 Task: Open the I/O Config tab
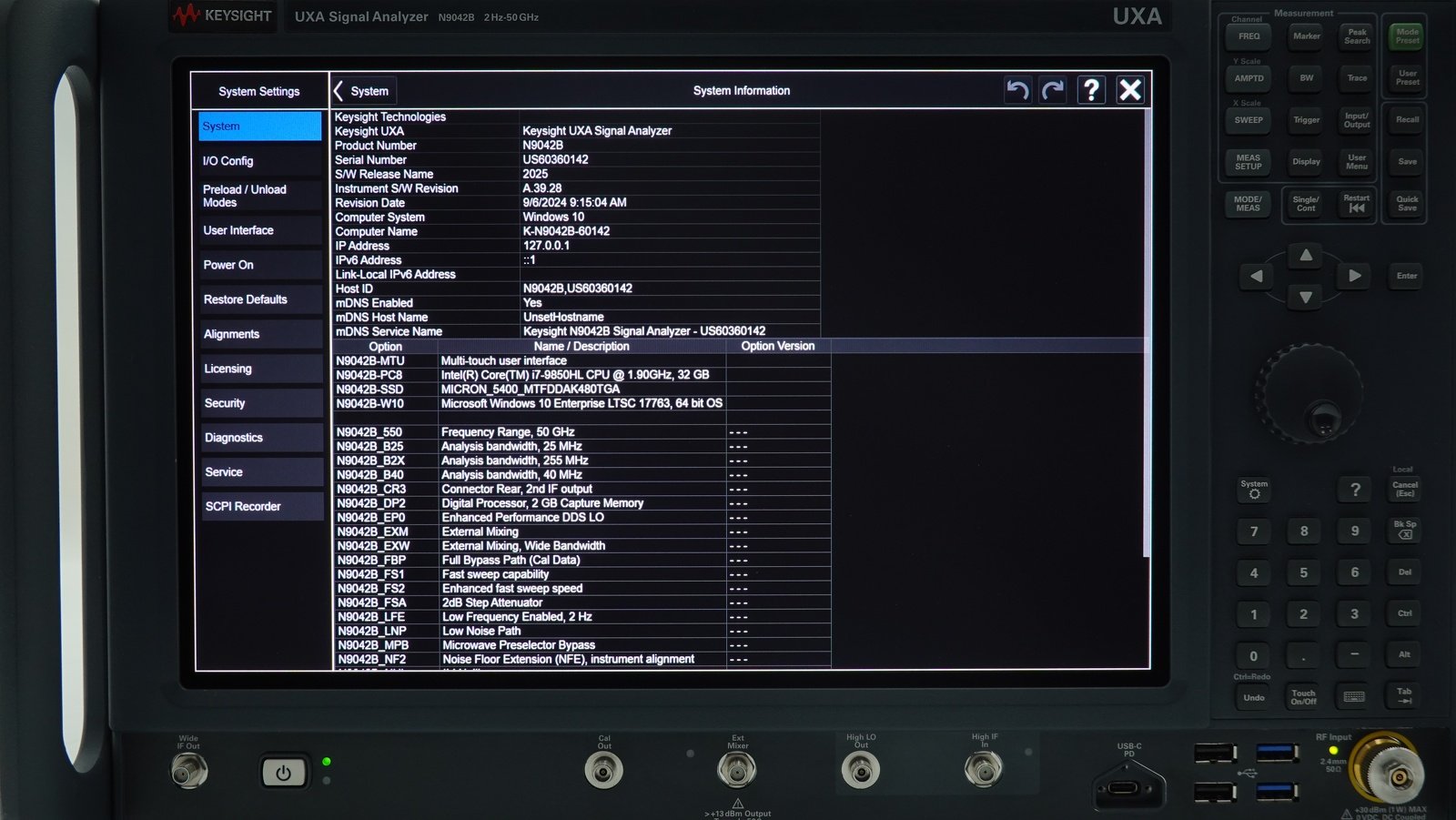[x=260, y=161]
